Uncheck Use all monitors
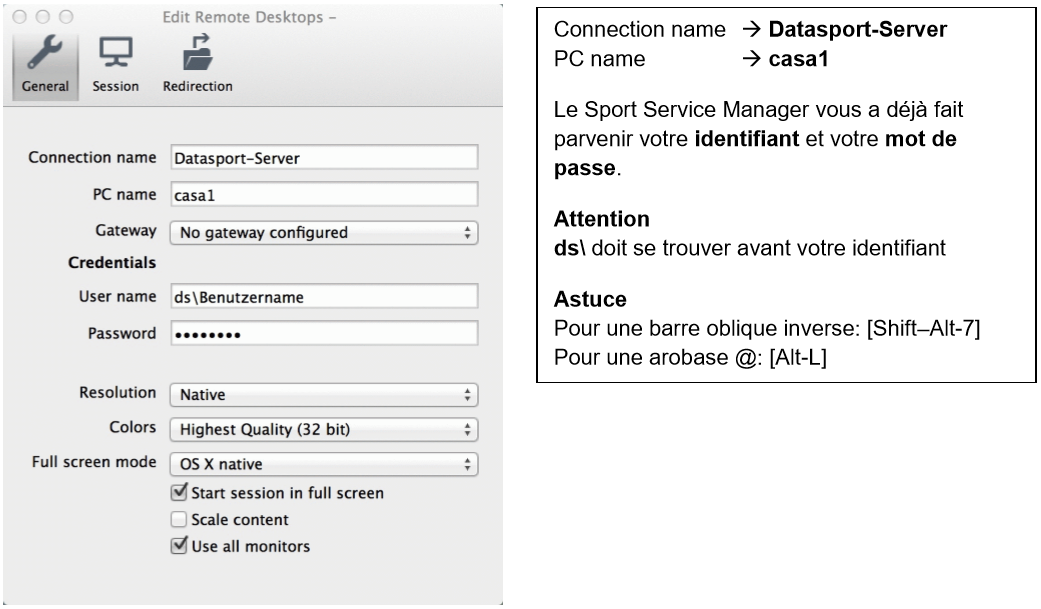Image resolution: width=1041 pixels, height=609 pixels. (179, 546)
